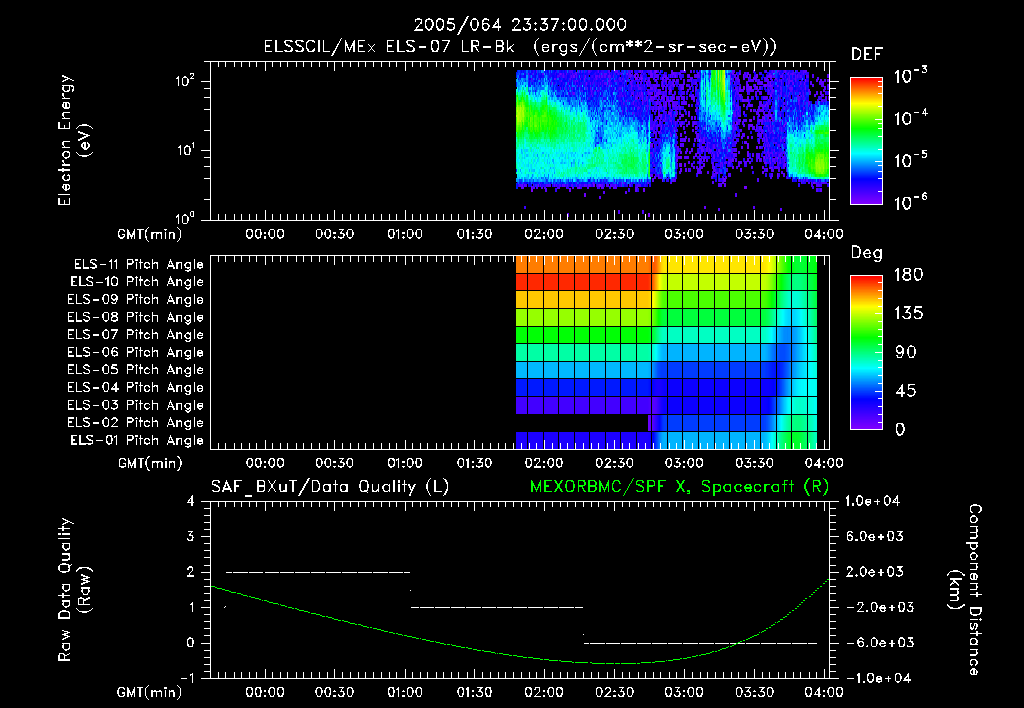Click the 2.0e+03 right axis value
This screenshot has width=1024, height=708.
(x=875, y=572)
